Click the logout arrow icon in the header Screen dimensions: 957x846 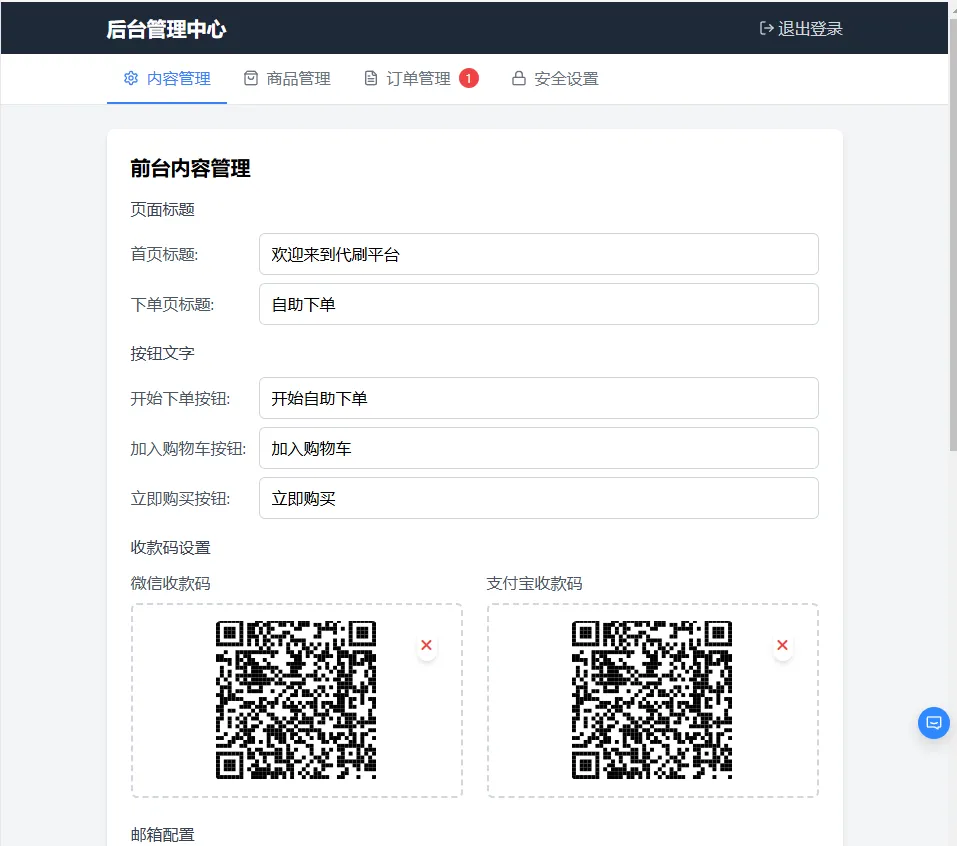tap(764, 29)
